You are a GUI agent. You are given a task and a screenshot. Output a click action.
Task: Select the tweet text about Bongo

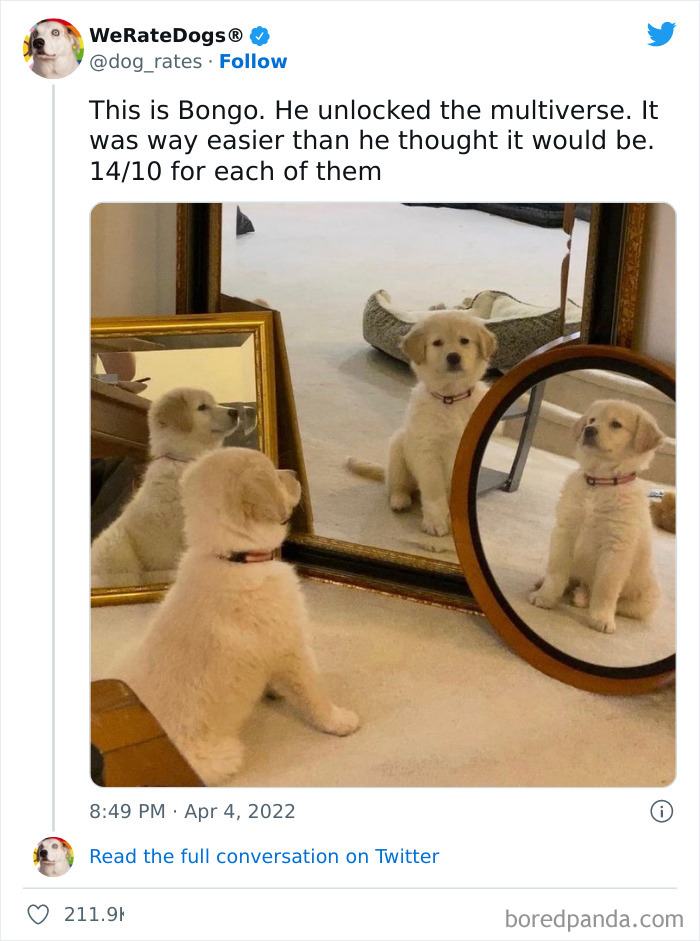[370, 140]
